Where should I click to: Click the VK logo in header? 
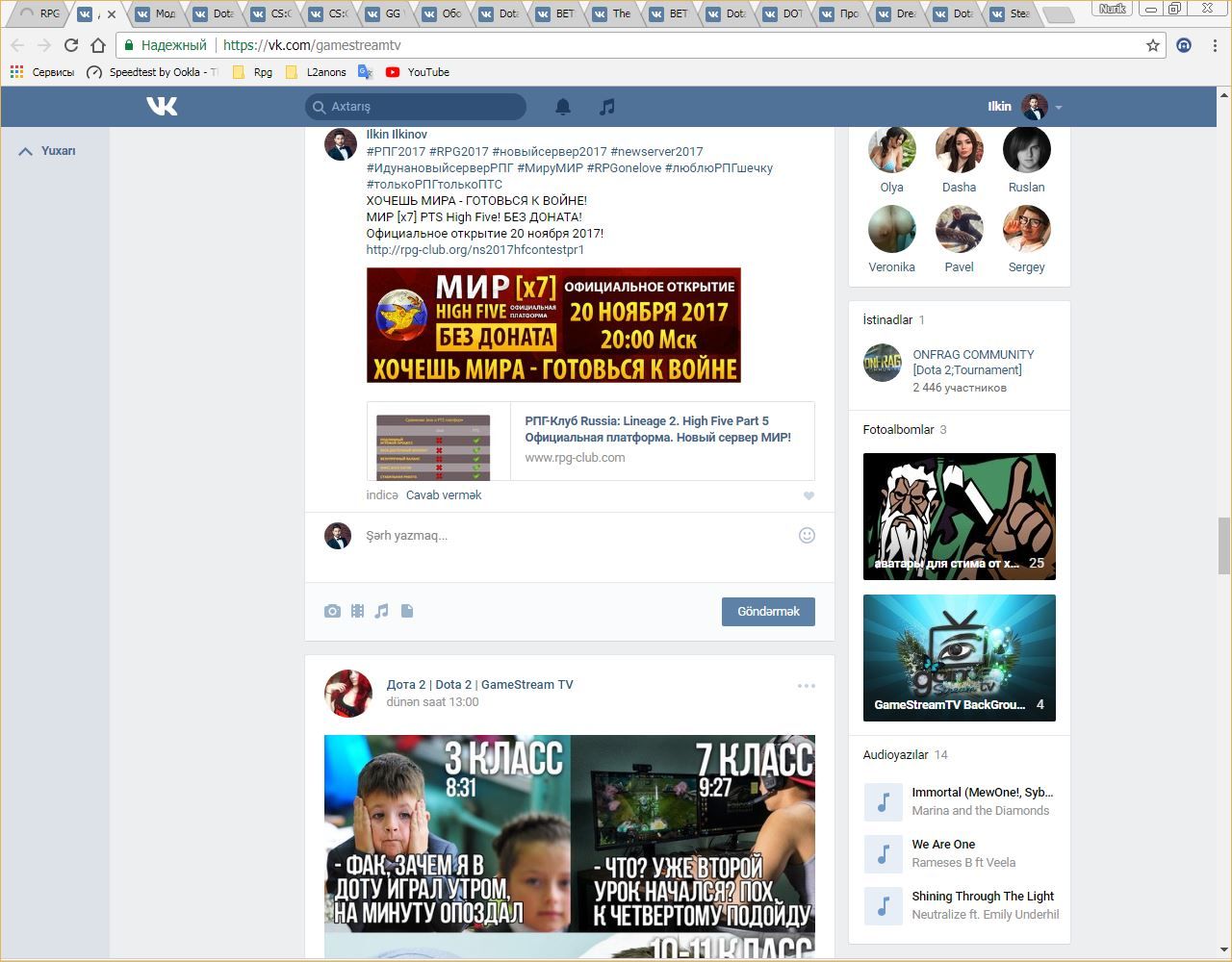pos(162,106)
